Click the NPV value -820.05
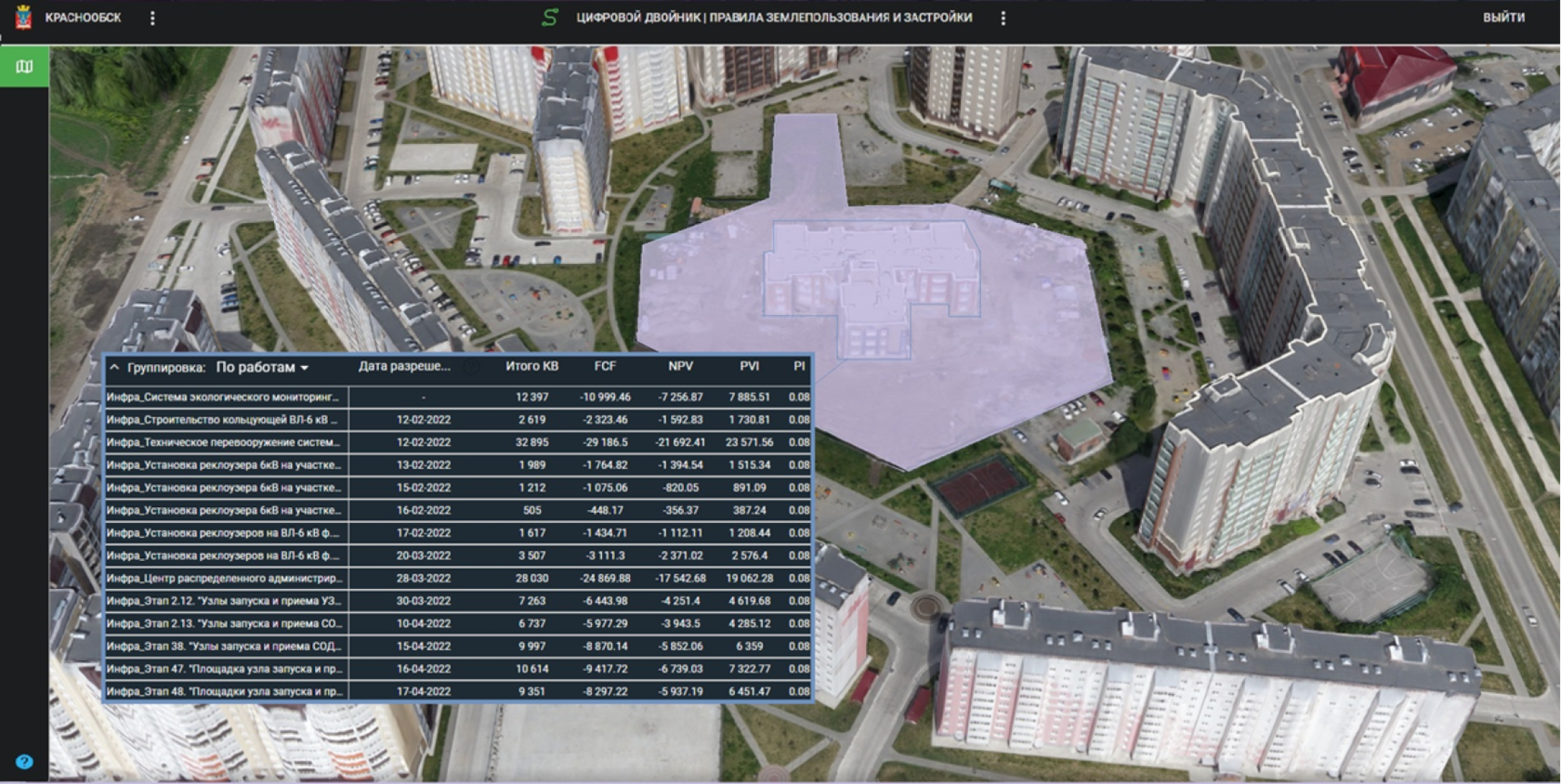1561x784 pixels. (680, 488)
